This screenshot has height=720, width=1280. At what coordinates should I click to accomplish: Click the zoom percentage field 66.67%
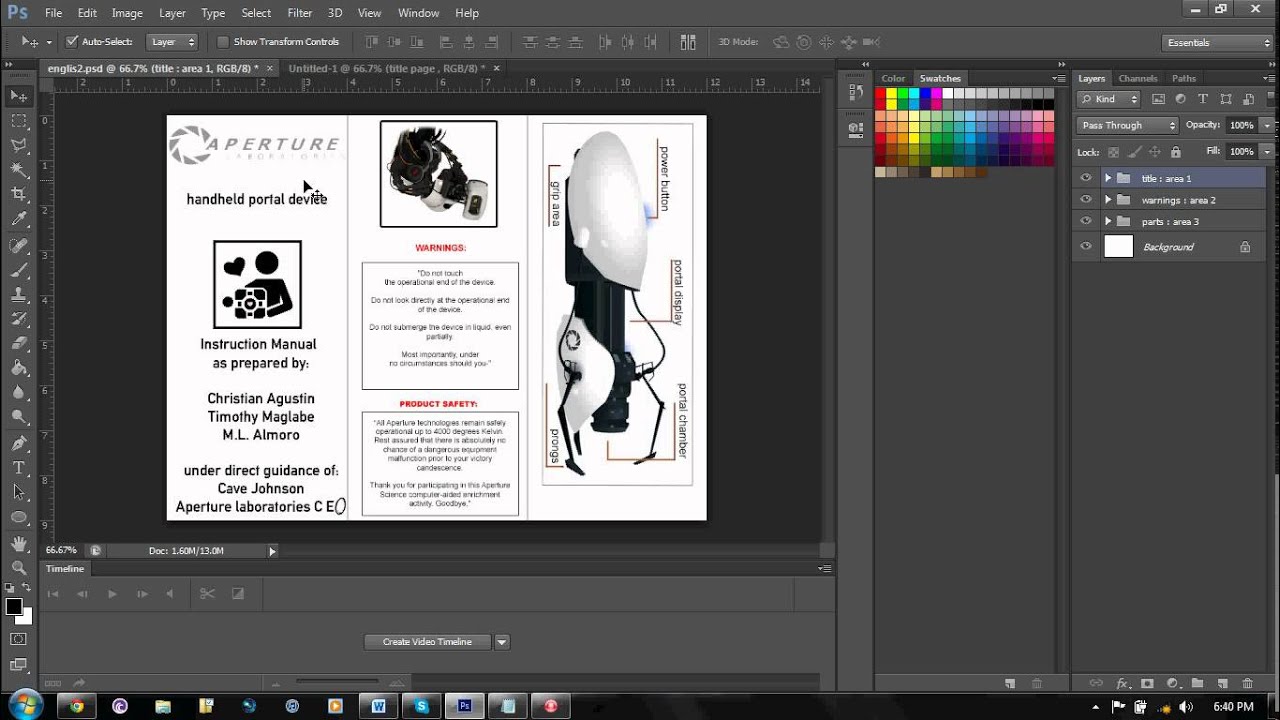[62, 550]
